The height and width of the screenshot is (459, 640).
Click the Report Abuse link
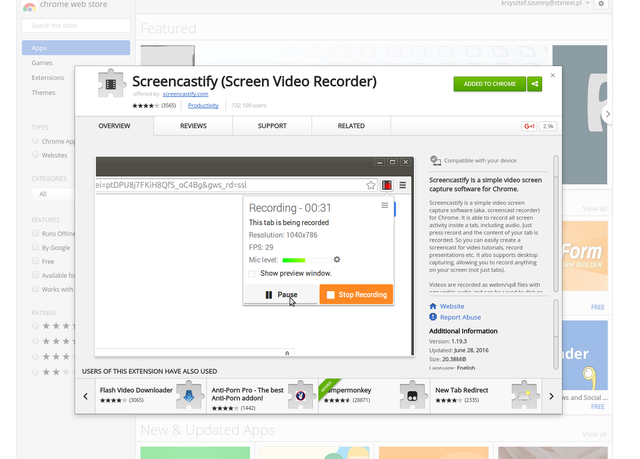coord(460,317)
